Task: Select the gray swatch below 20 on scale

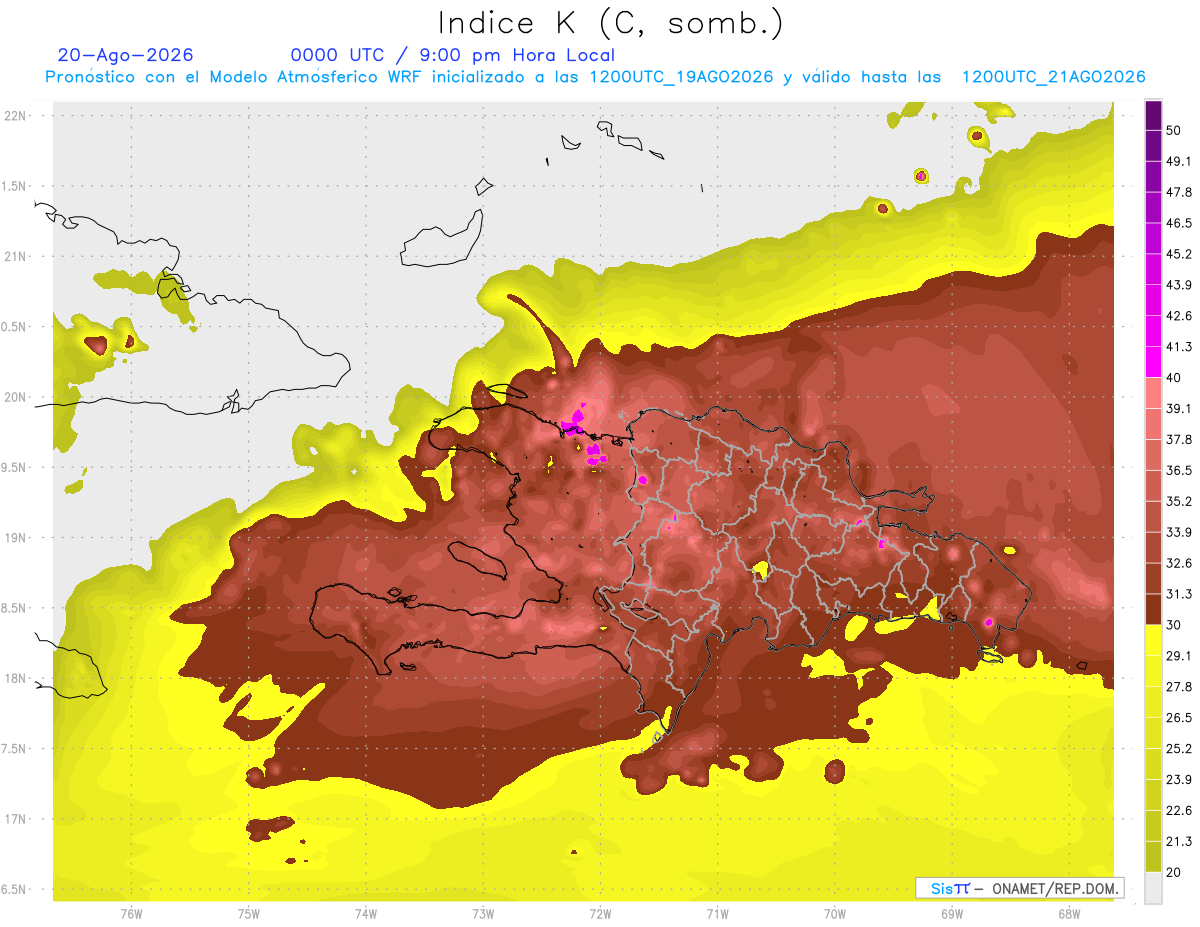Action: click(1153, 887)
